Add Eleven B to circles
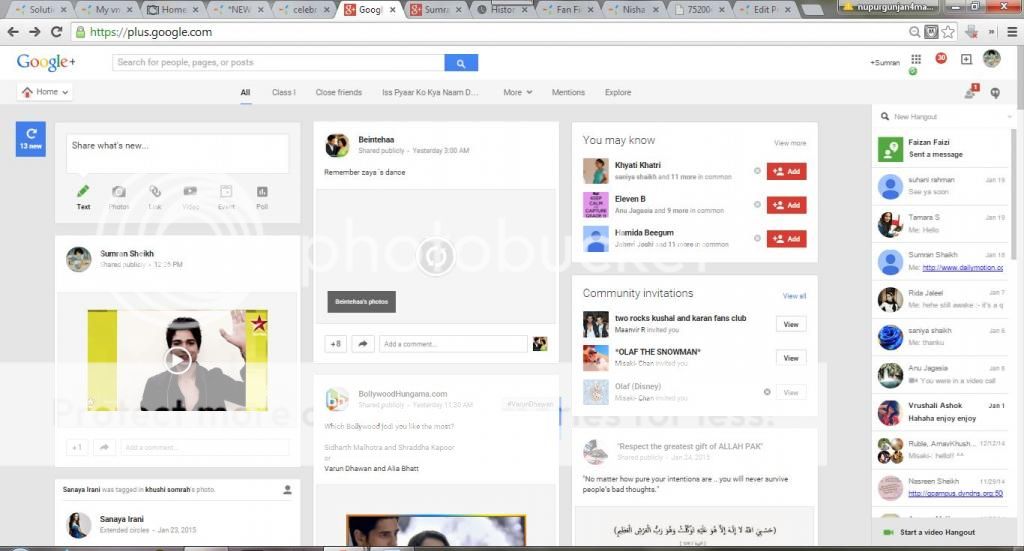Viewport: 1024px width, 551px height. (786, 205)
